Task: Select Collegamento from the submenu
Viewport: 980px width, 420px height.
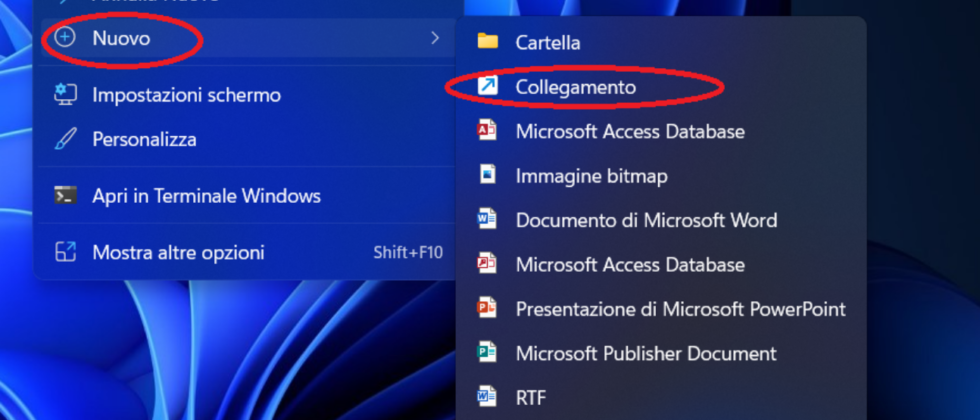Action: pyautogui.click(x=575, y=87)
